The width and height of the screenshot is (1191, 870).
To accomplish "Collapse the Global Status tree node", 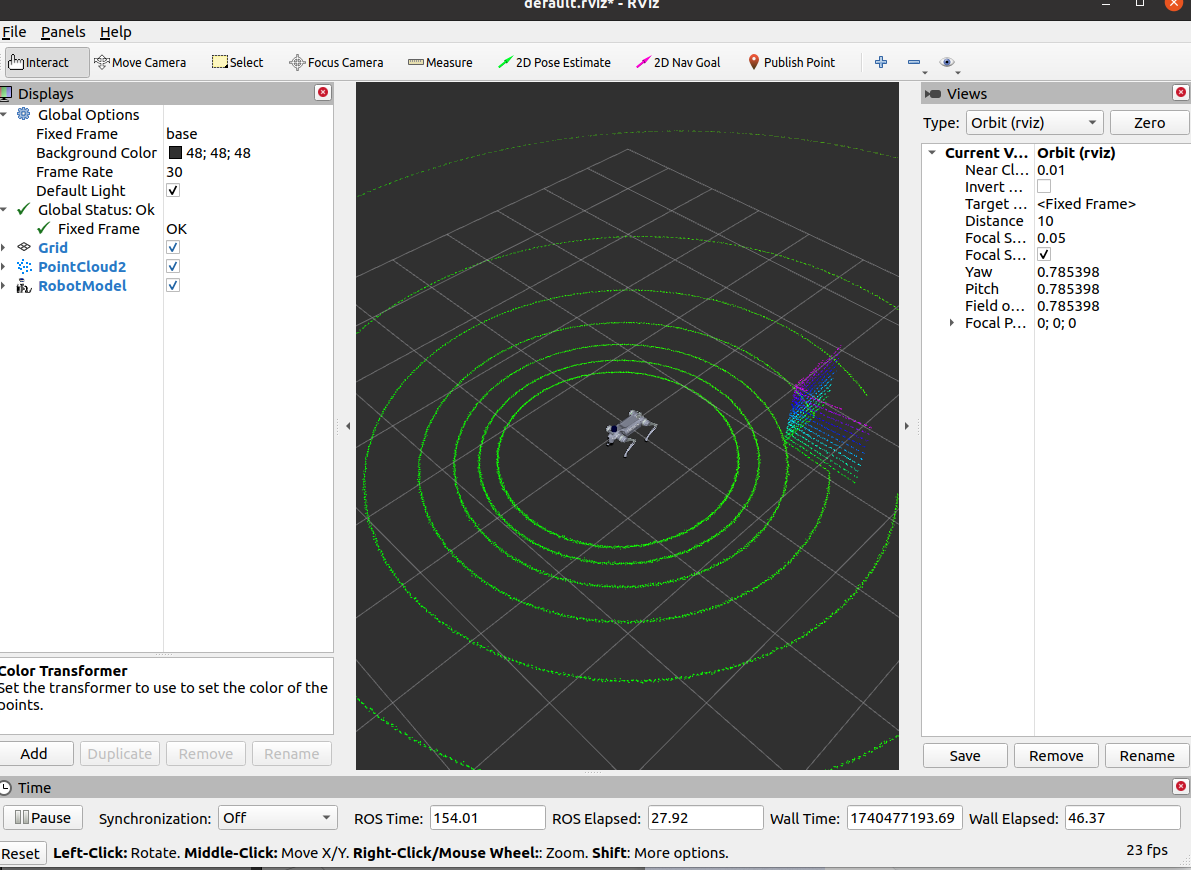I will coord(5,209).
